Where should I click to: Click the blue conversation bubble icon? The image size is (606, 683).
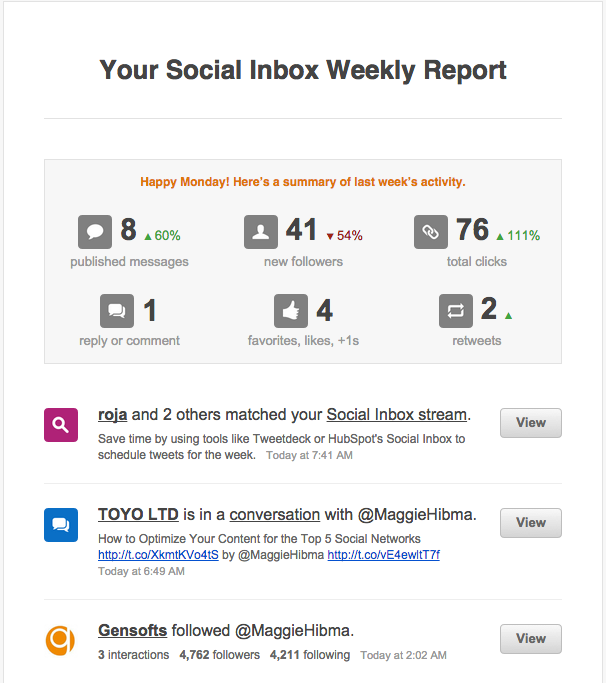pos(61,525)
